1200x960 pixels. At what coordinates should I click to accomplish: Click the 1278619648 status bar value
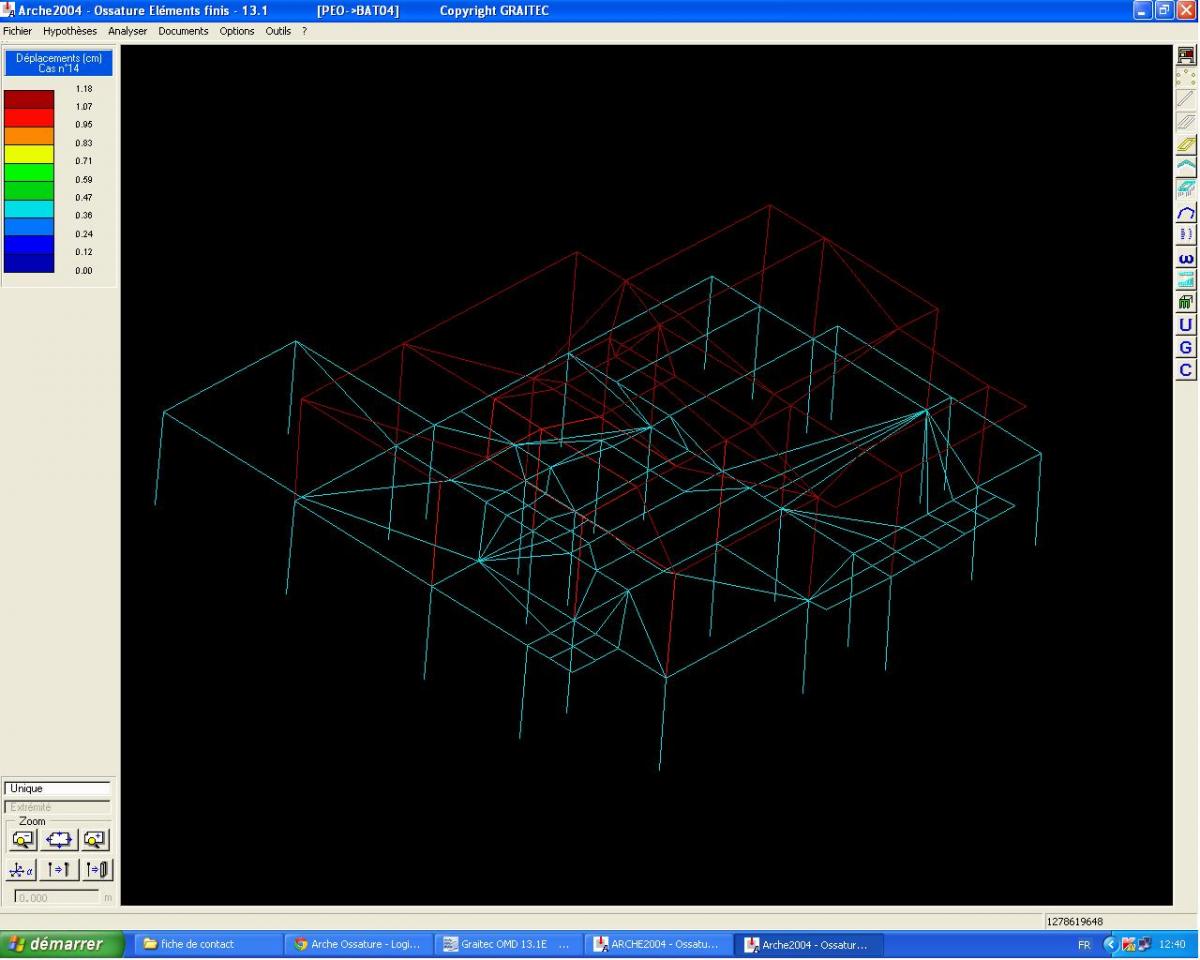(1075, 921)
